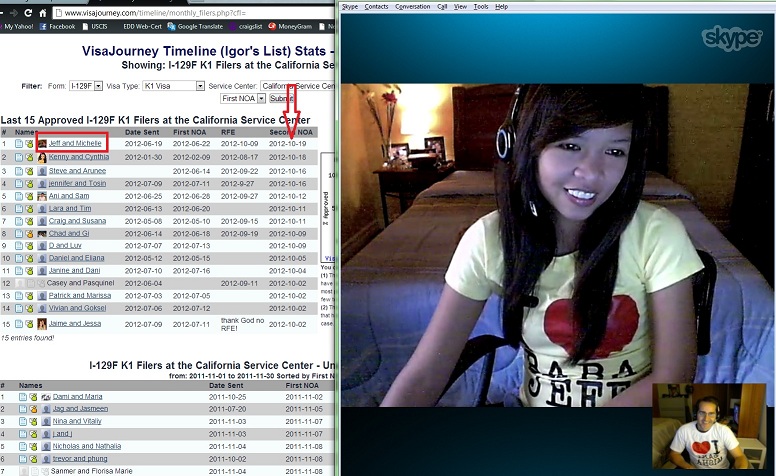Click the text 'thank God no RFE!'
The image size is (776, 476).
click(242, 324)
